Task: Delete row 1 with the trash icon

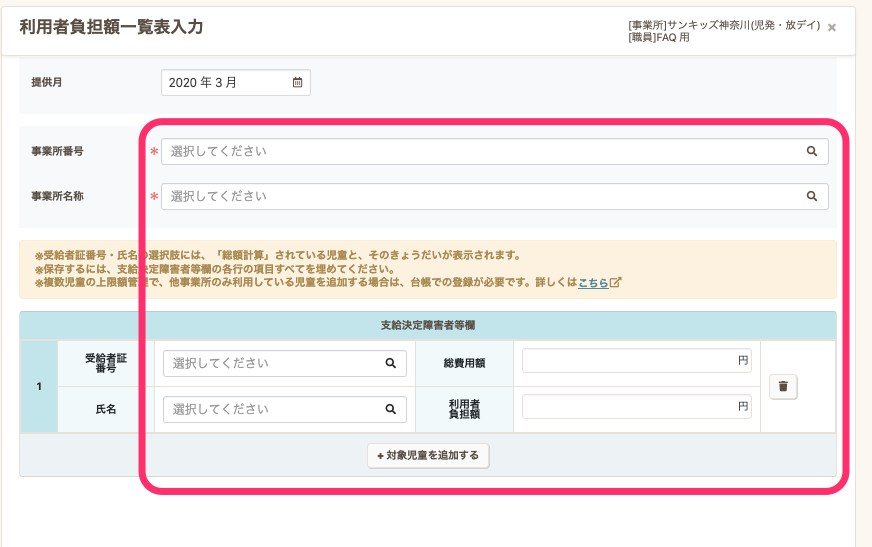Action: (x=783, y=386)
